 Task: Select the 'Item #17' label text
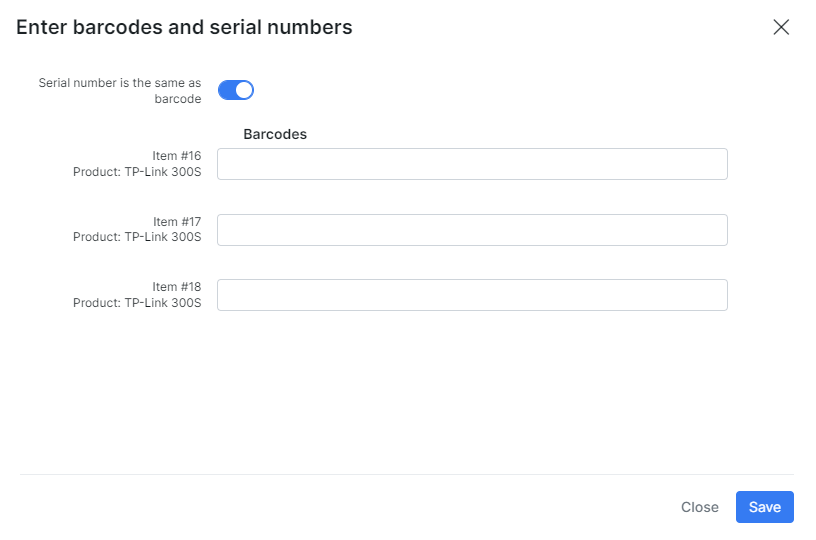click(176, 222)
